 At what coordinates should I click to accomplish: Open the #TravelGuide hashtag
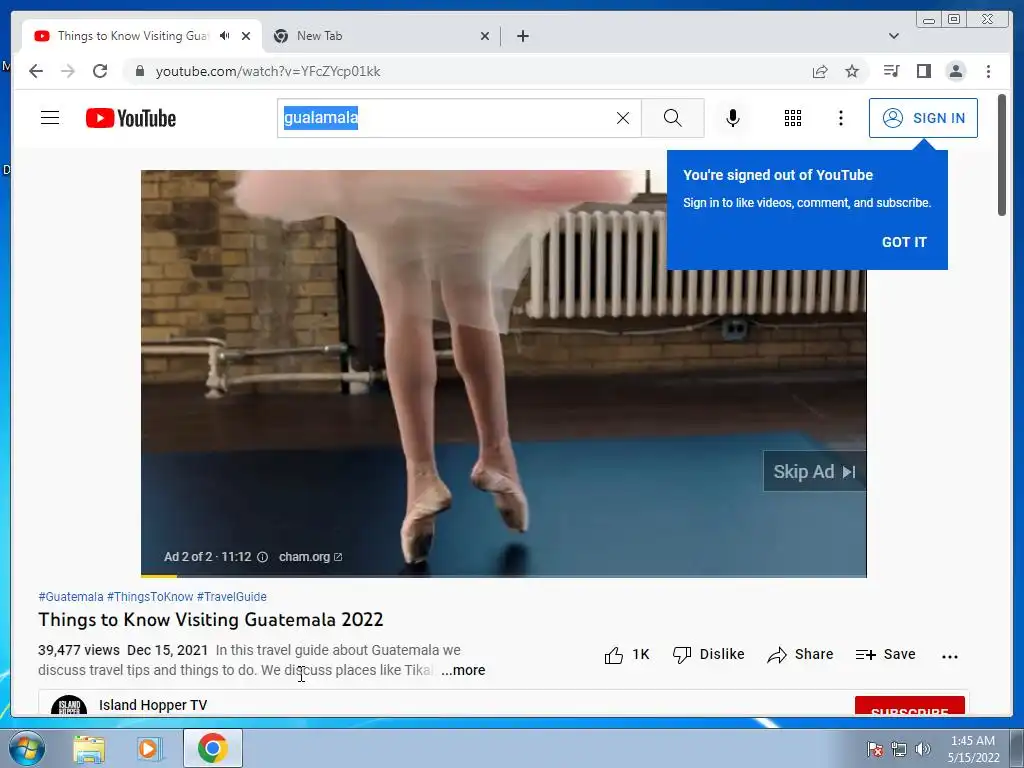pyautogui.click(x=232, y=597)
